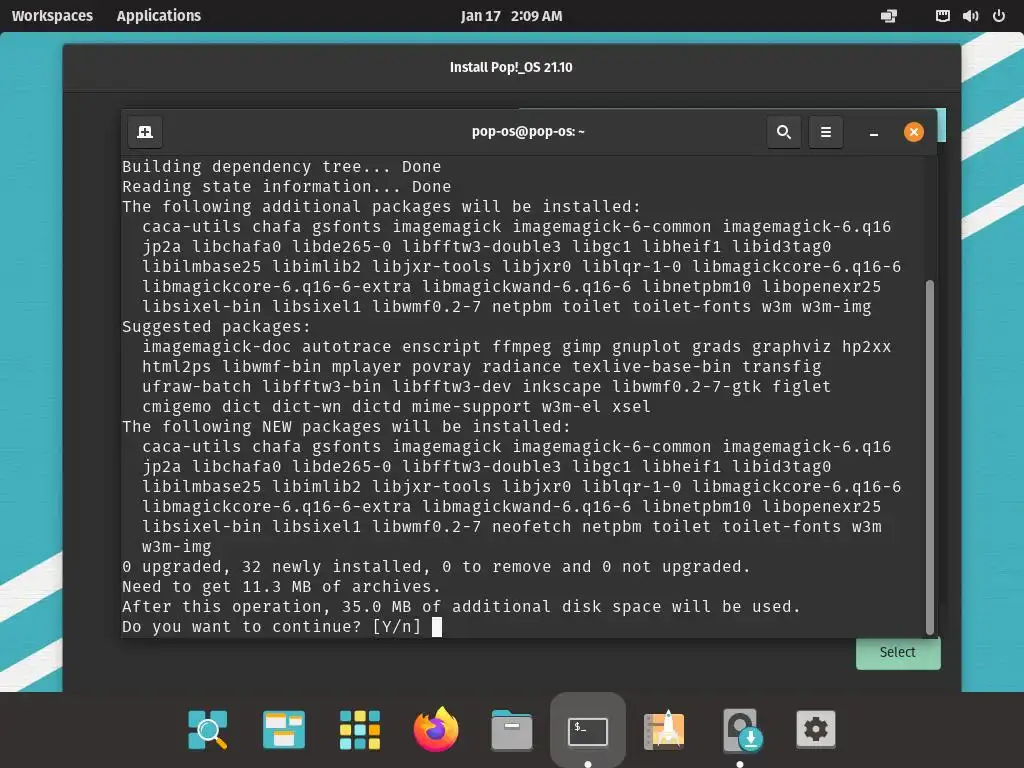Launch Firefox from the dock
The width and height of the screenshot is (1024, 768).
(436, 729)
